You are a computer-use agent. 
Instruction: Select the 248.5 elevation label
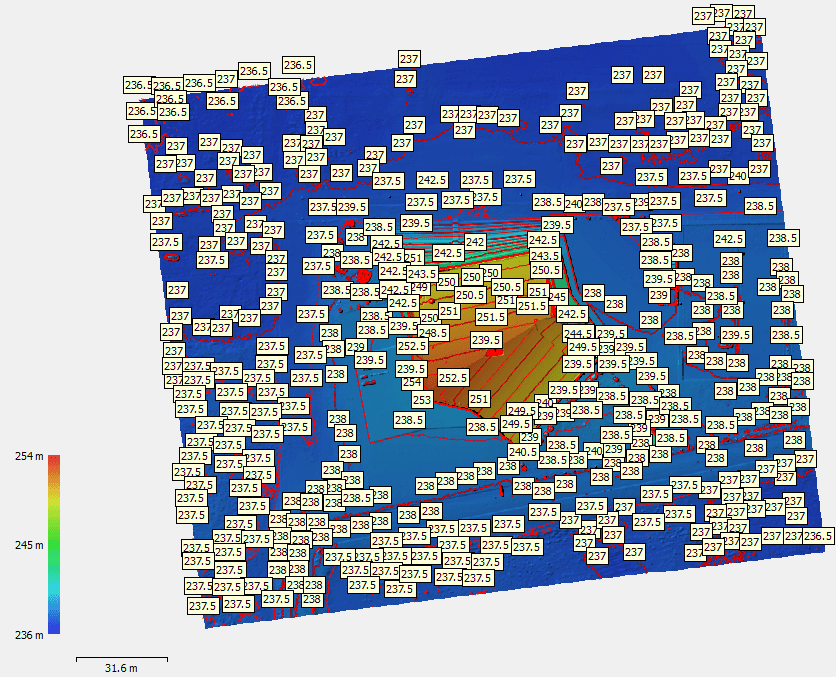(x=433, y=333)
